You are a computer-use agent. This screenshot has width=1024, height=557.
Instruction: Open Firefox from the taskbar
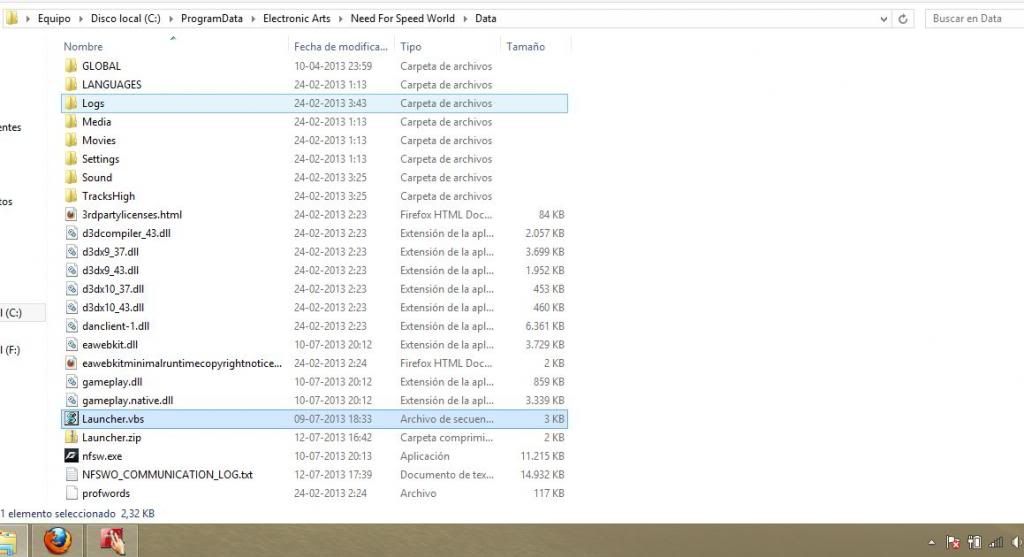58,541
